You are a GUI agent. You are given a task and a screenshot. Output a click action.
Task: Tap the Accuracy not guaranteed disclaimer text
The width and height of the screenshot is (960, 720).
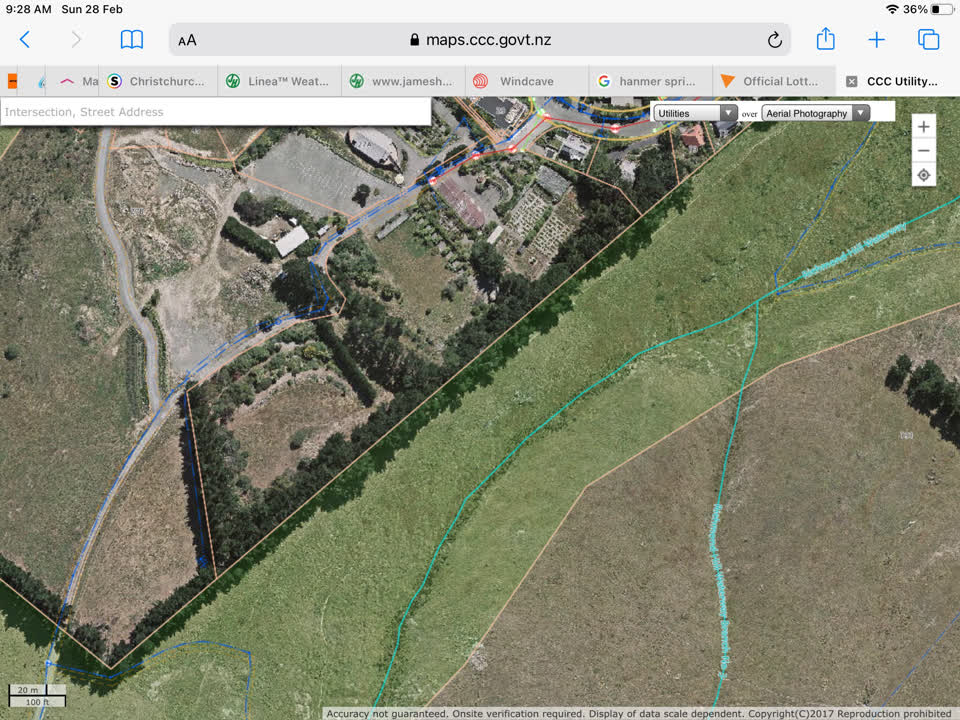click(637, 714)
